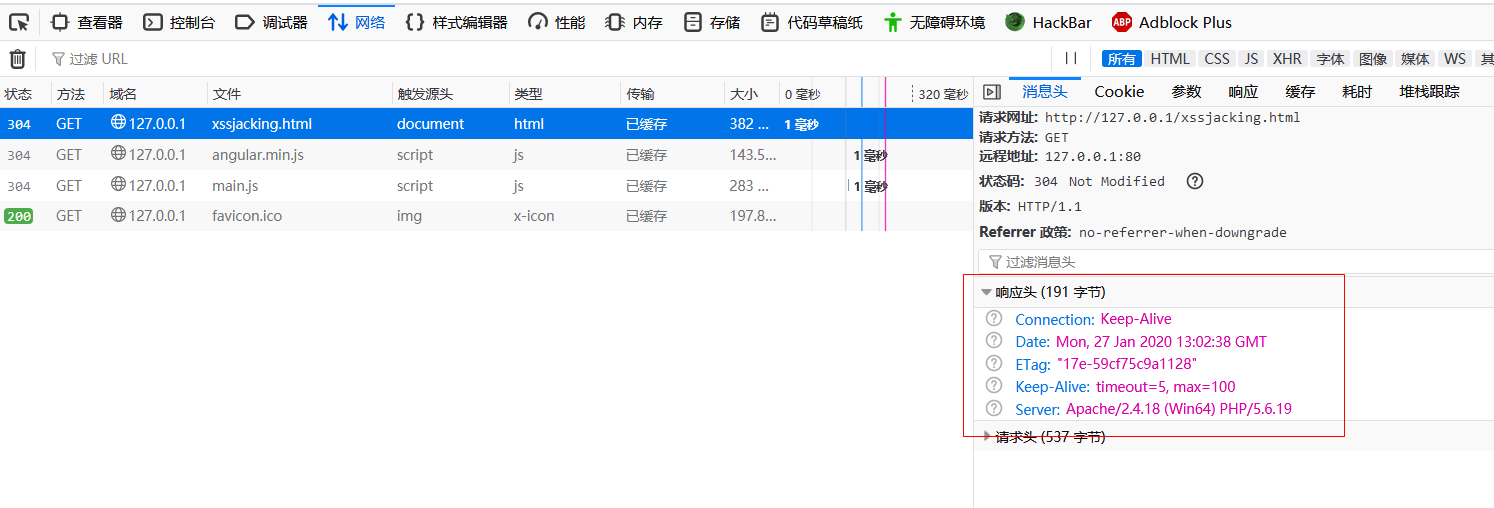Click help icon beside Server header
1494x508 pixels.
[x=993, y=408]
